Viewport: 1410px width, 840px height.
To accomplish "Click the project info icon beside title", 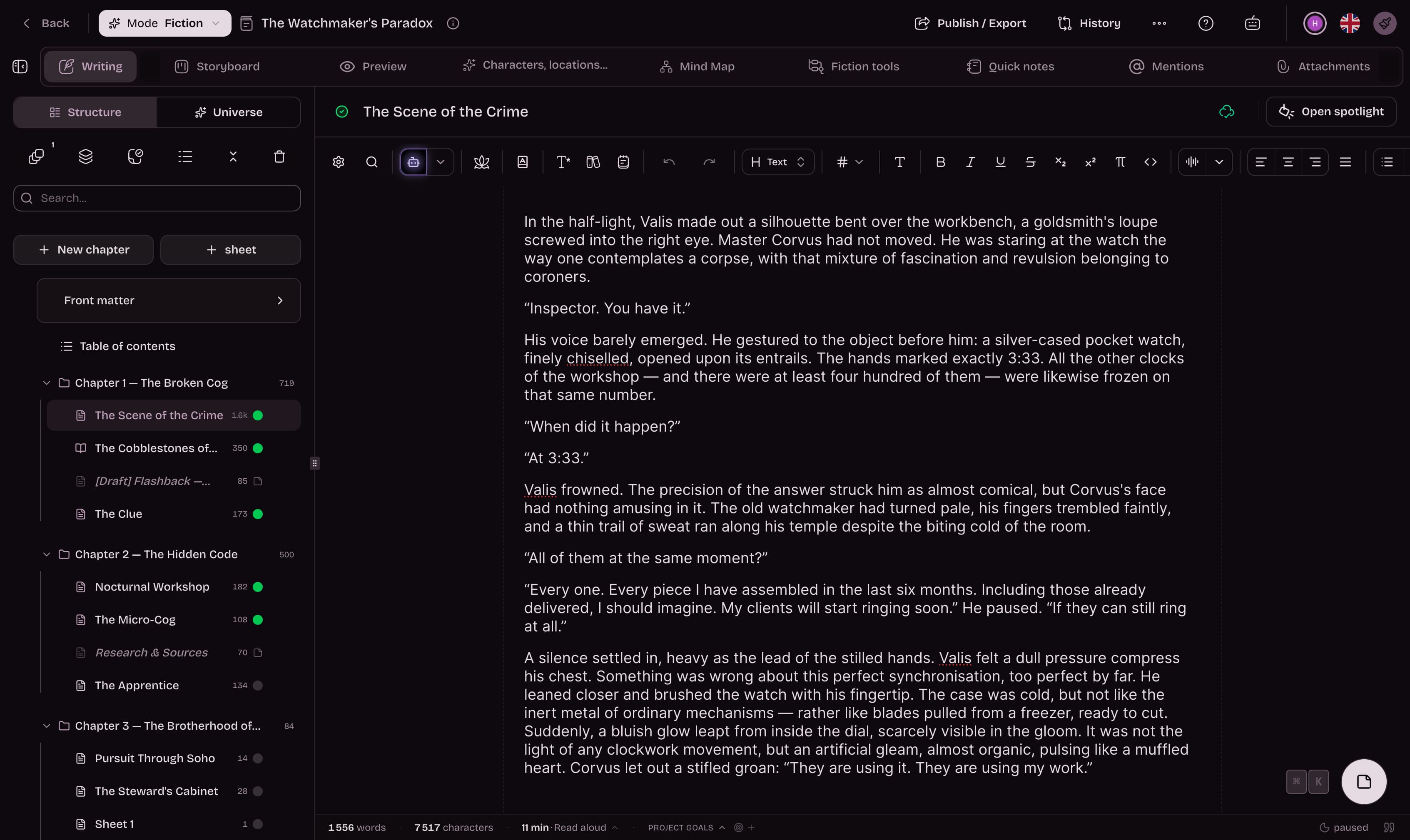I will pos(453,23).
